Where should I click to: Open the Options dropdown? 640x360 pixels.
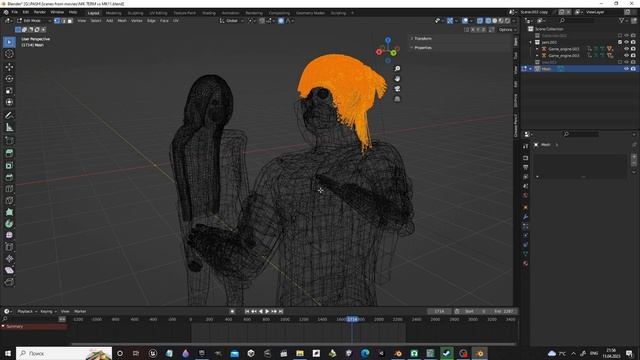pos(507,30)
